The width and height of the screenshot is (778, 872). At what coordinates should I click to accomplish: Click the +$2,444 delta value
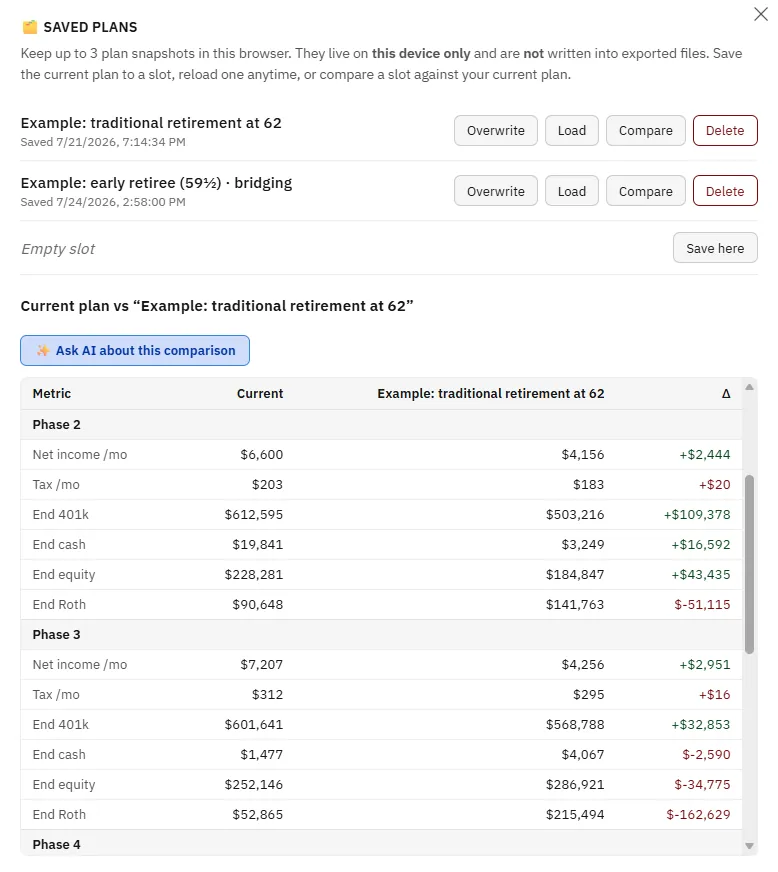705,455
